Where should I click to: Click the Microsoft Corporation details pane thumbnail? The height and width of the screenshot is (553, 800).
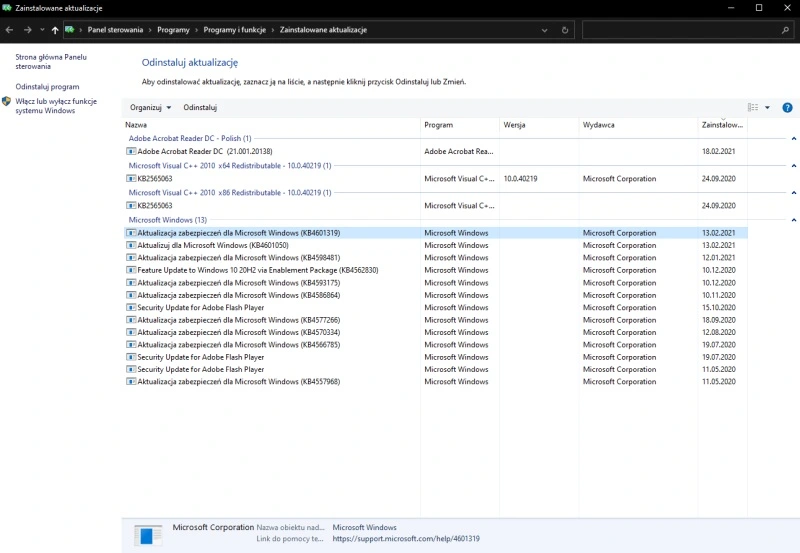click(x=148, y=534)
